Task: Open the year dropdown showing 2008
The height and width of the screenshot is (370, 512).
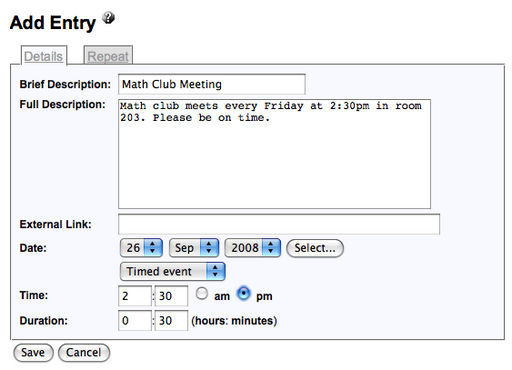Action: [253, 248]
